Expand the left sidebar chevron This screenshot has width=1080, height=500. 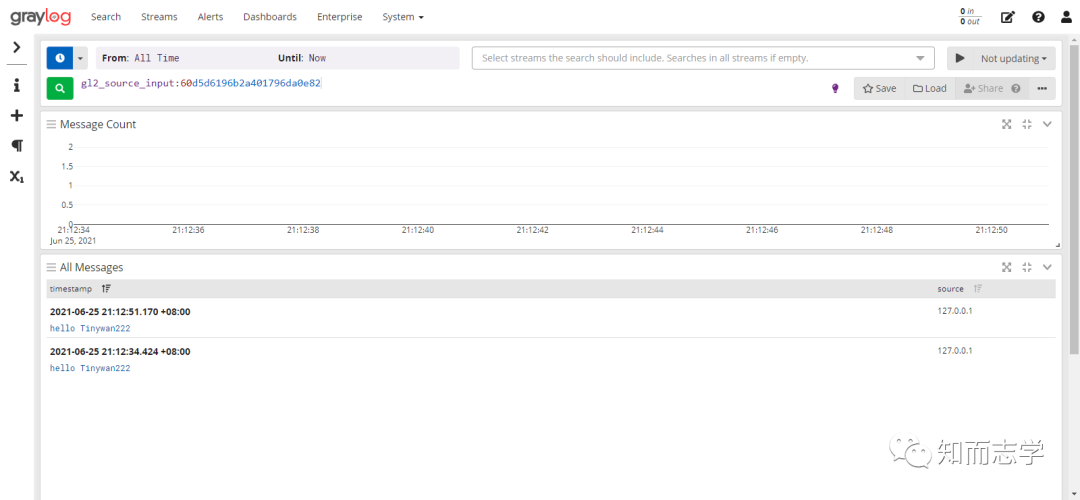pyautogui.click(x=17, y=48)
